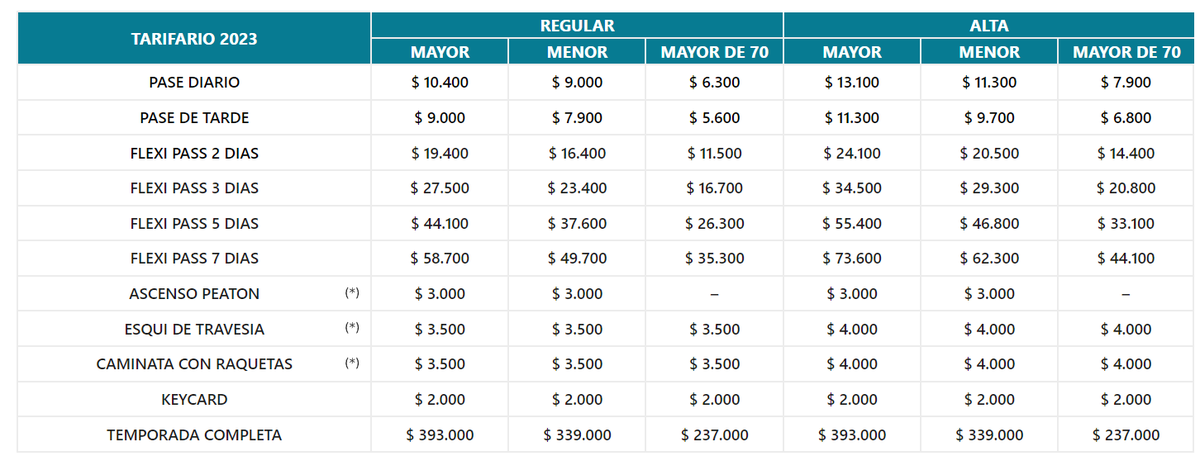
Task: Click the TARIFARIO 2023 header cell
Action: (194, 39)
